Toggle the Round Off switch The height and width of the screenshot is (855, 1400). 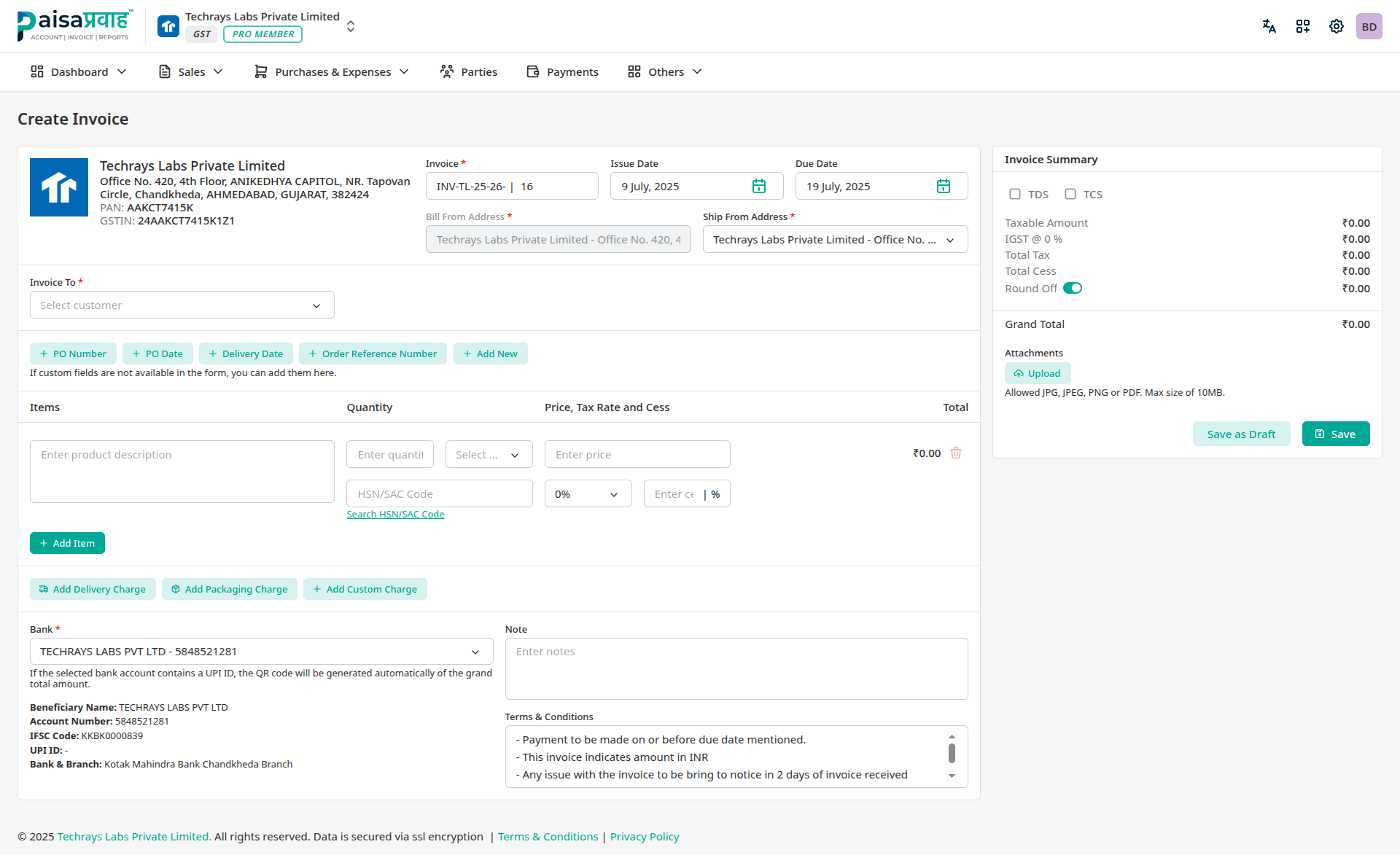tap(1073, 288)
